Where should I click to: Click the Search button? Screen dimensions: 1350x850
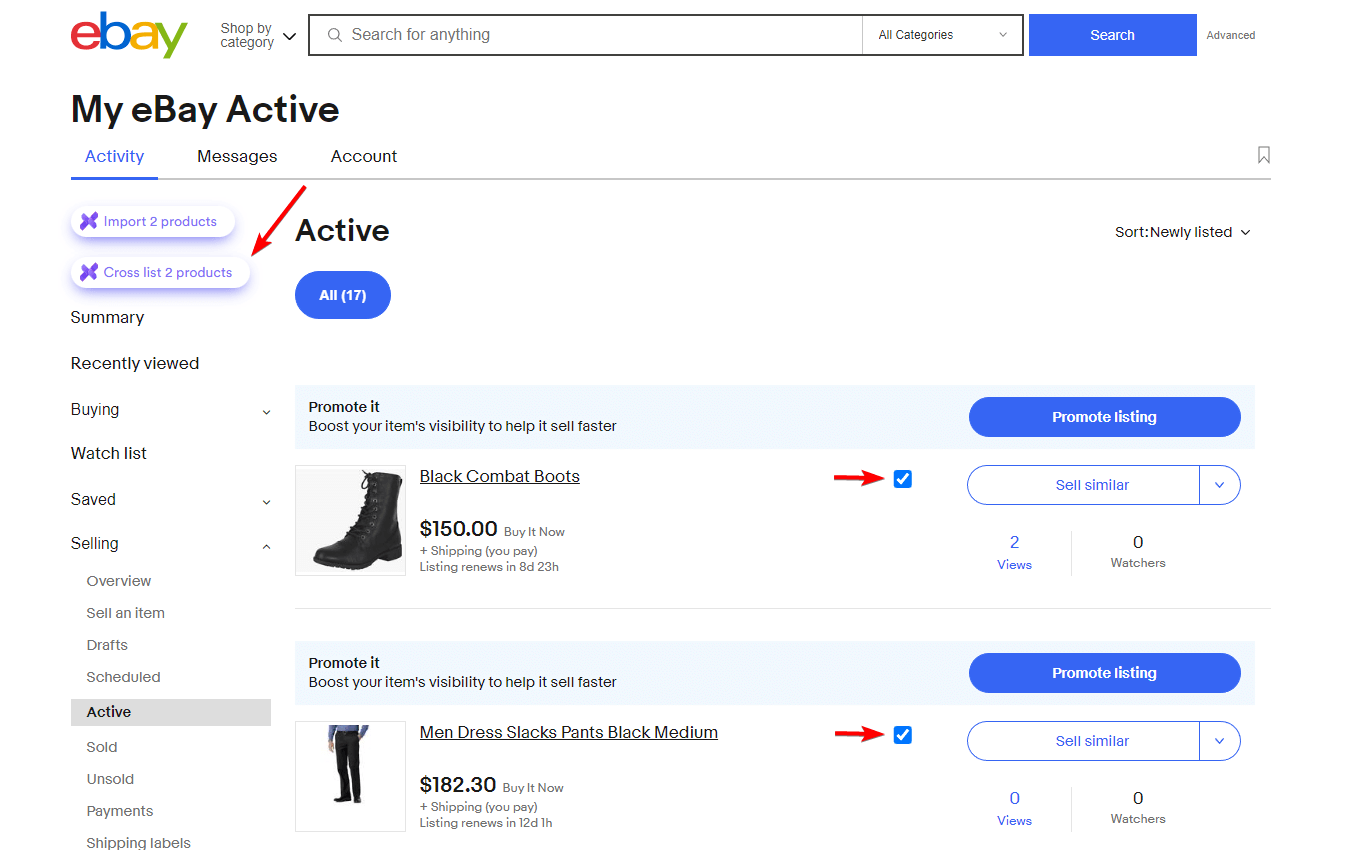point(1112,34)
